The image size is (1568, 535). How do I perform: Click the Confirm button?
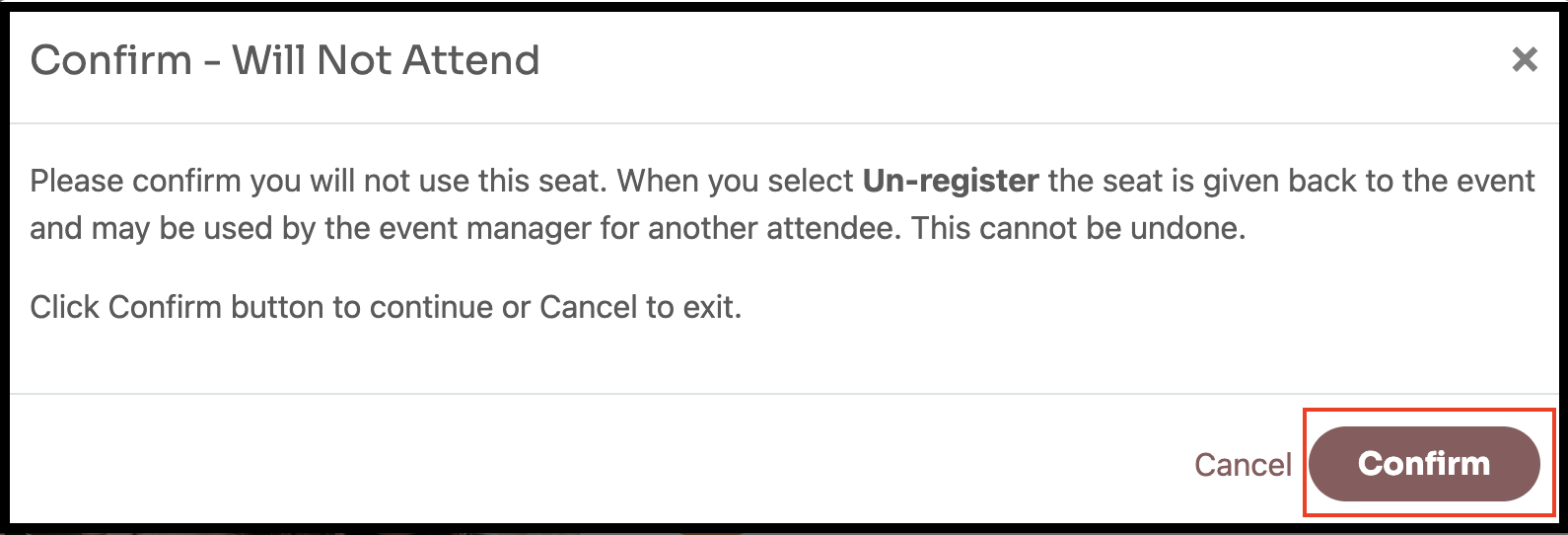[x=1424, y=464]
